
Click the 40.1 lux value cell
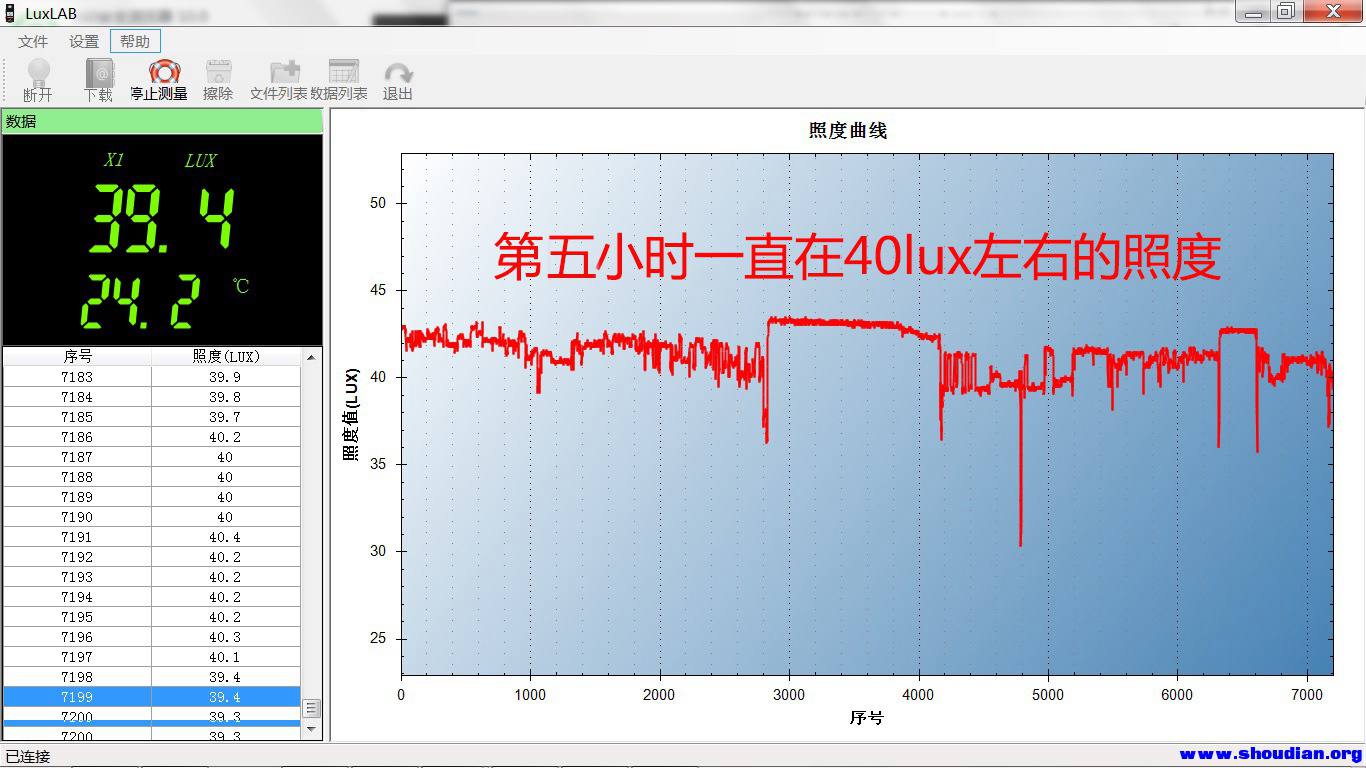[x=225, y=657]
